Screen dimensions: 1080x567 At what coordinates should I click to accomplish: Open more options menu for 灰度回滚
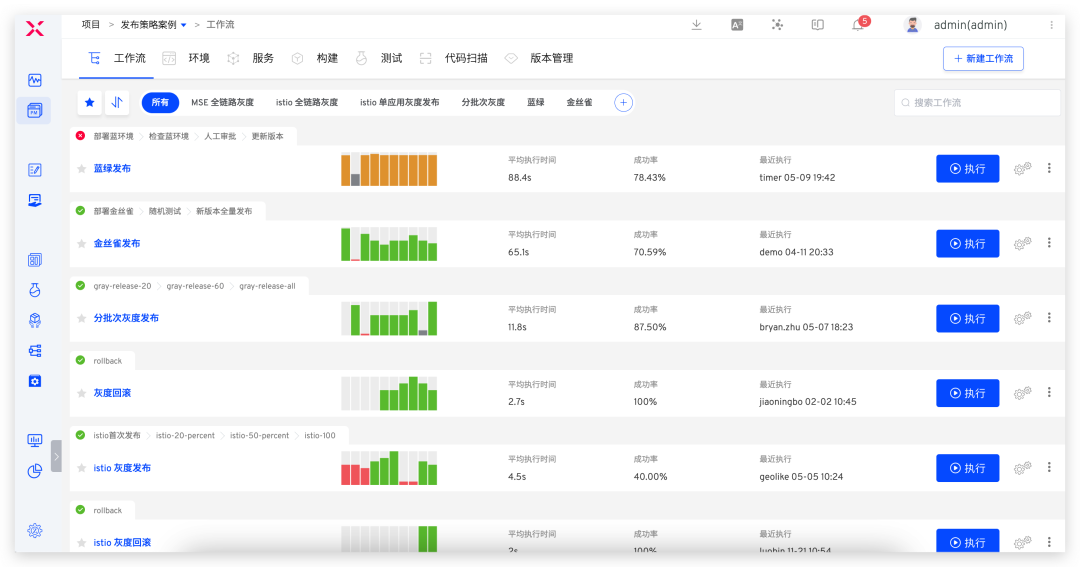(1049, 392)
